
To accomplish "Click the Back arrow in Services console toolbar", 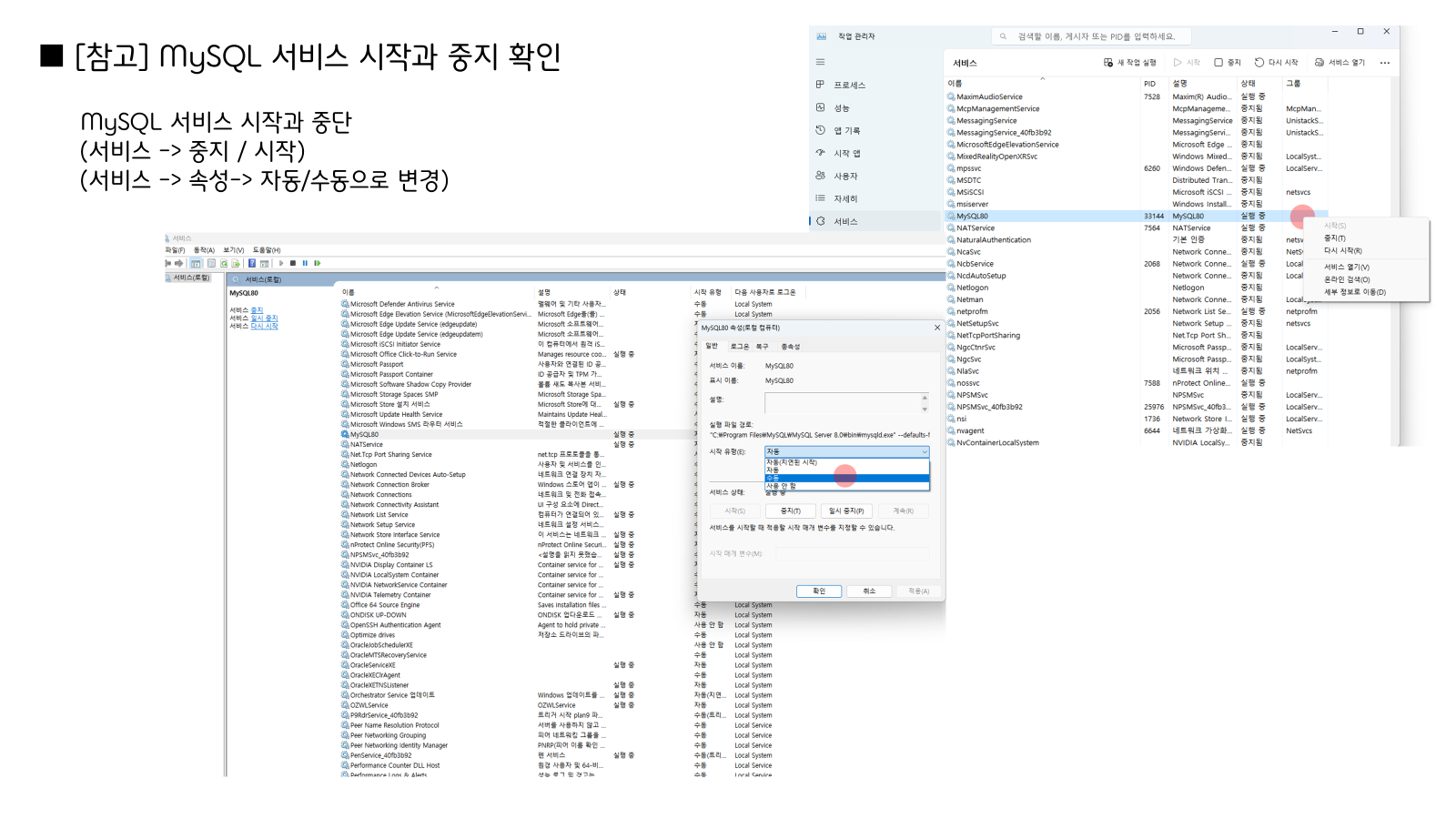I will click(x=168, y=263).
